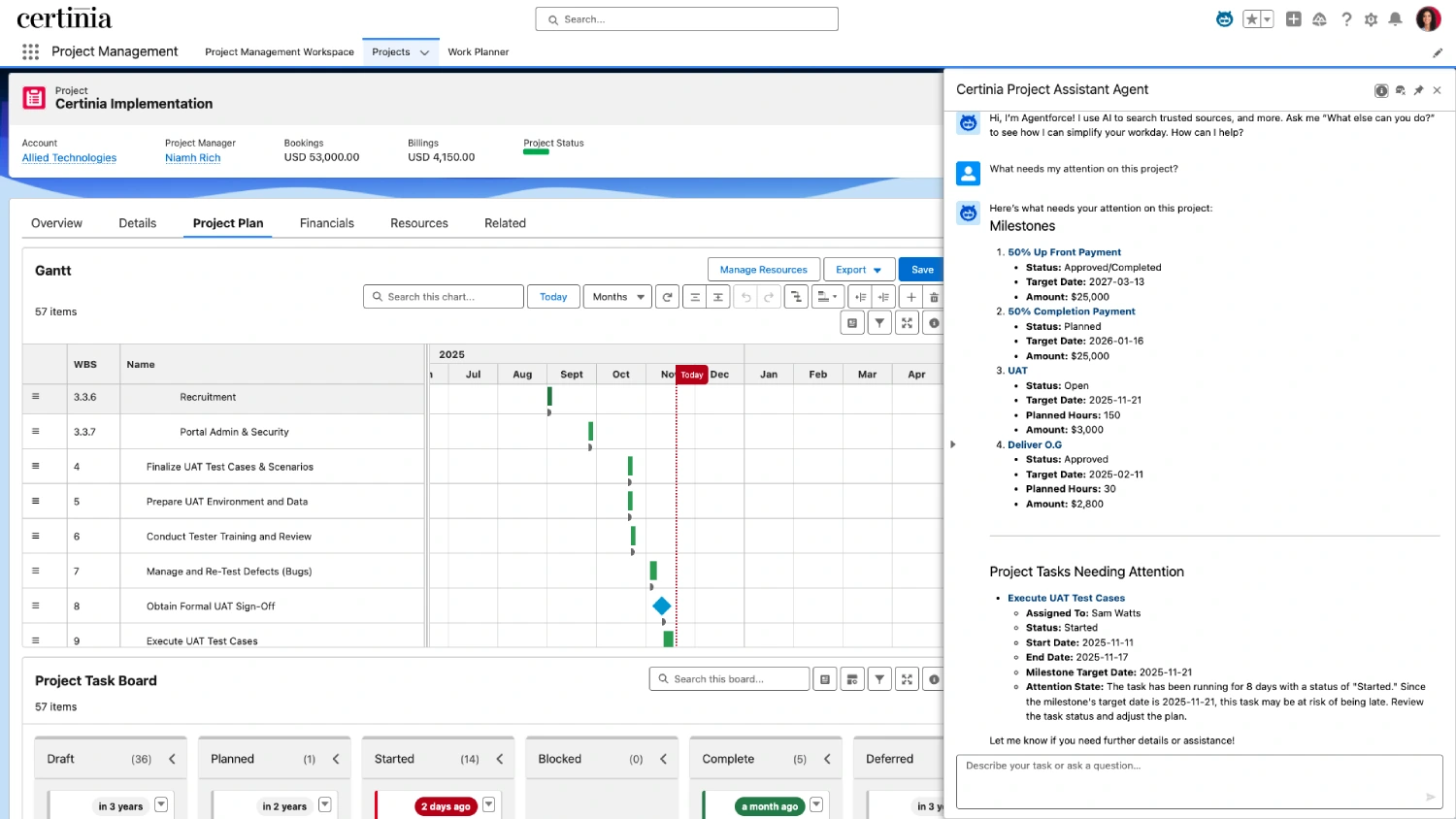Open the Salesforce App Launcher

pos(30,51)
